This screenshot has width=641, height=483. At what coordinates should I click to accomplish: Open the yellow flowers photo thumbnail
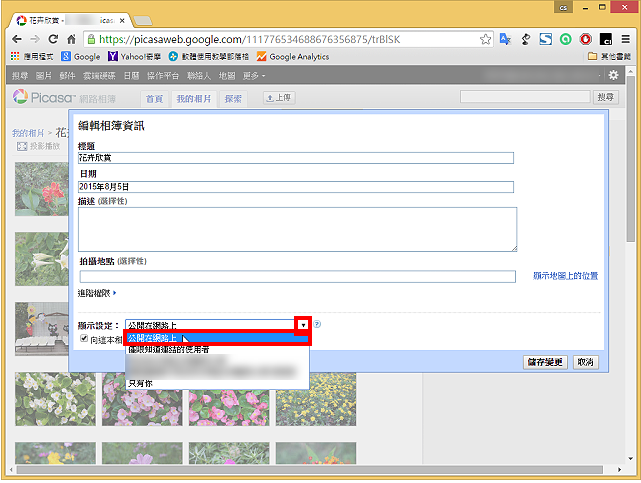(316, 399)
